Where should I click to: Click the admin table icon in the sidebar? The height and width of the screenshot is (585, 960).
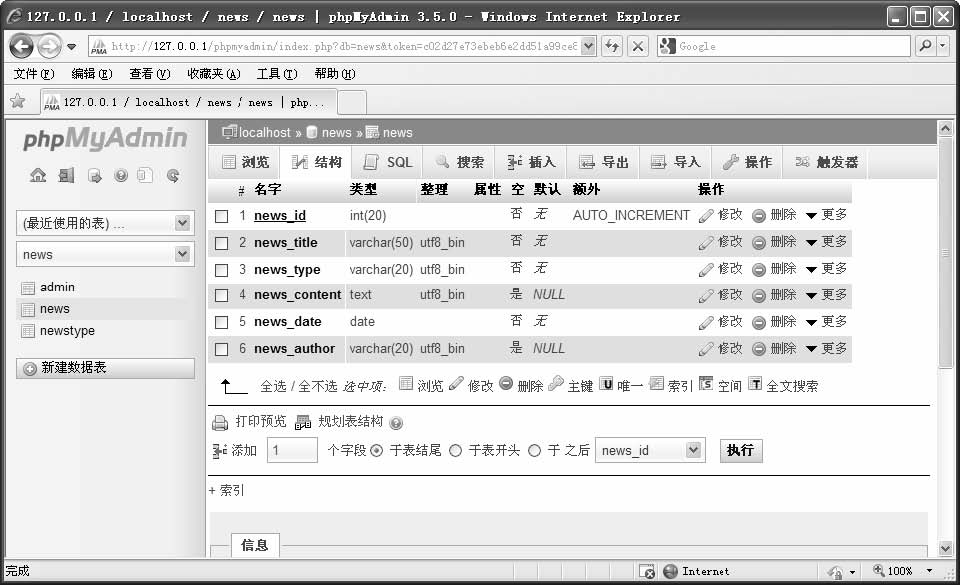(28, 288)
